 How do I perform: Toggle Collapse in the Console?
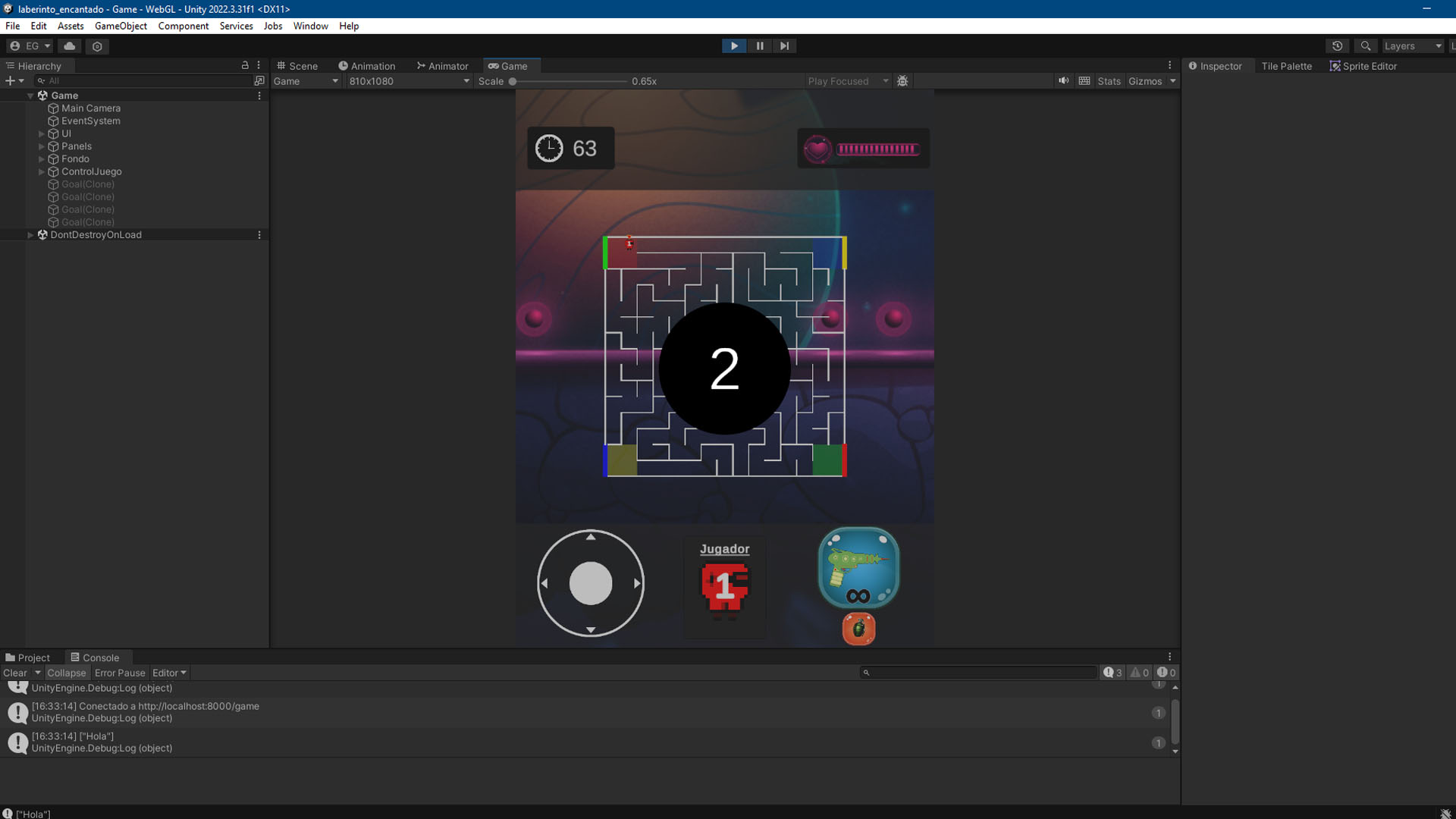(x=67, y=673)
